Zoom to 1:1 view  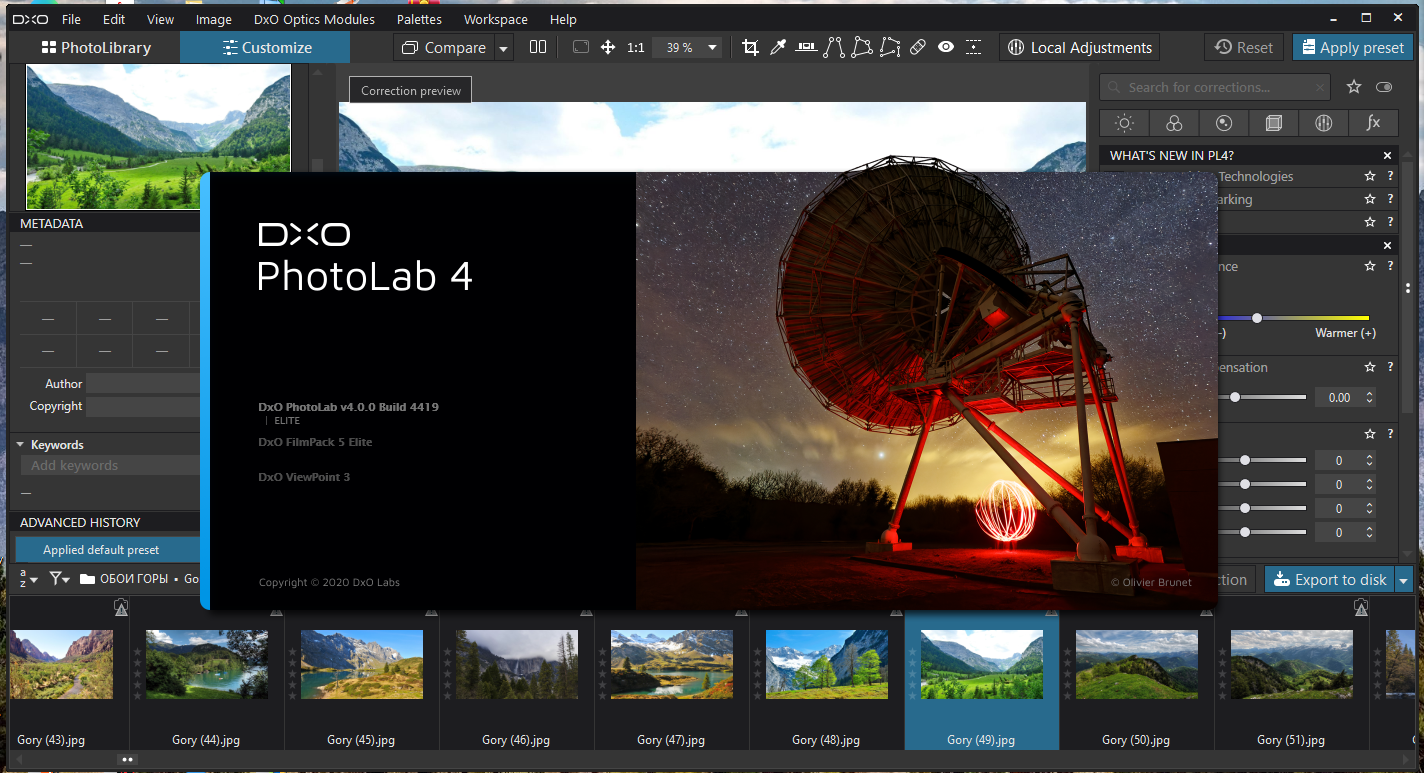click(x=636, y=47)
